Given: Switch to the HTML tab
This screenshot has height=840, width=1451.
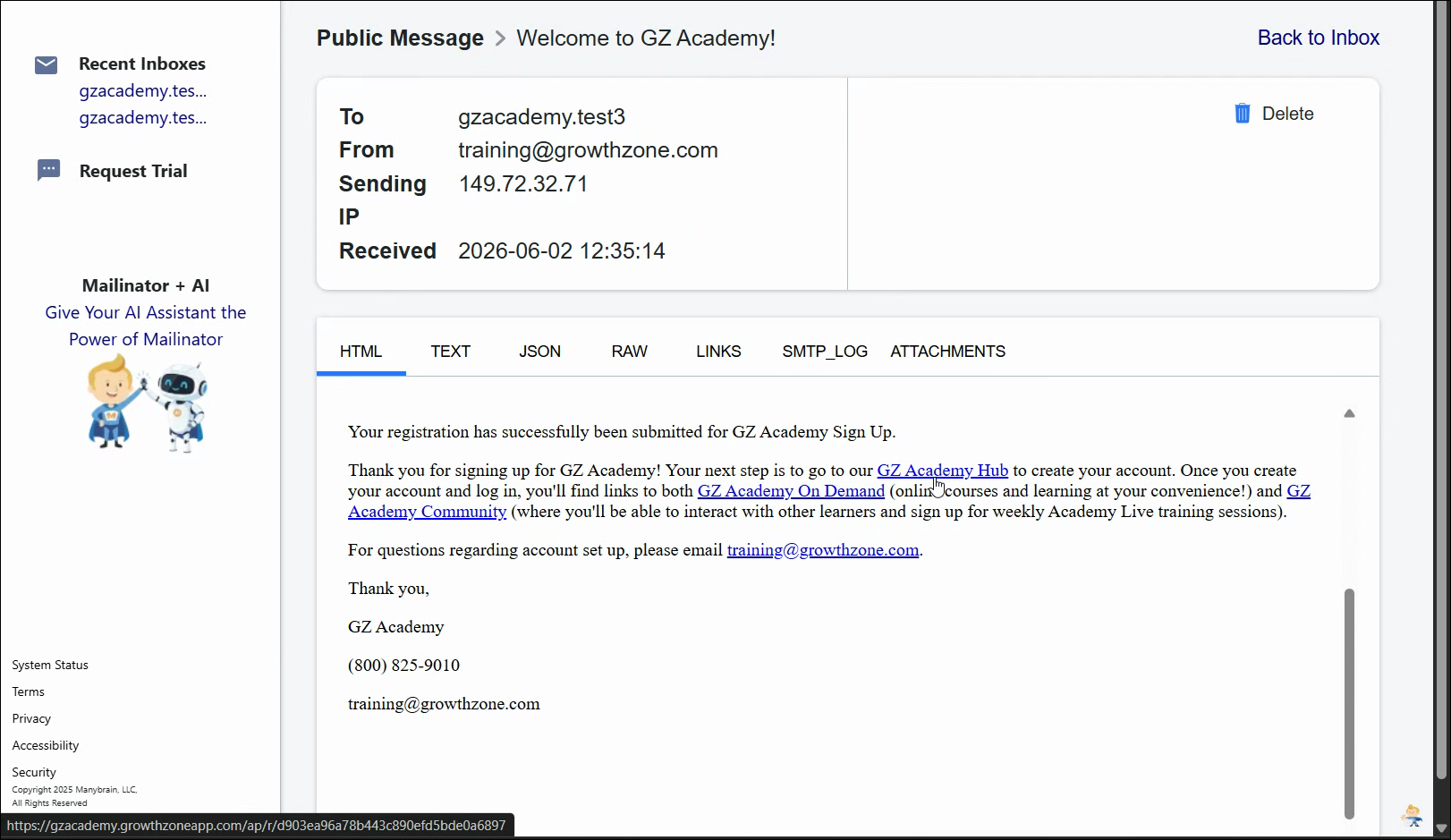Looking at the screenshot, I should [x=361, y=352].
